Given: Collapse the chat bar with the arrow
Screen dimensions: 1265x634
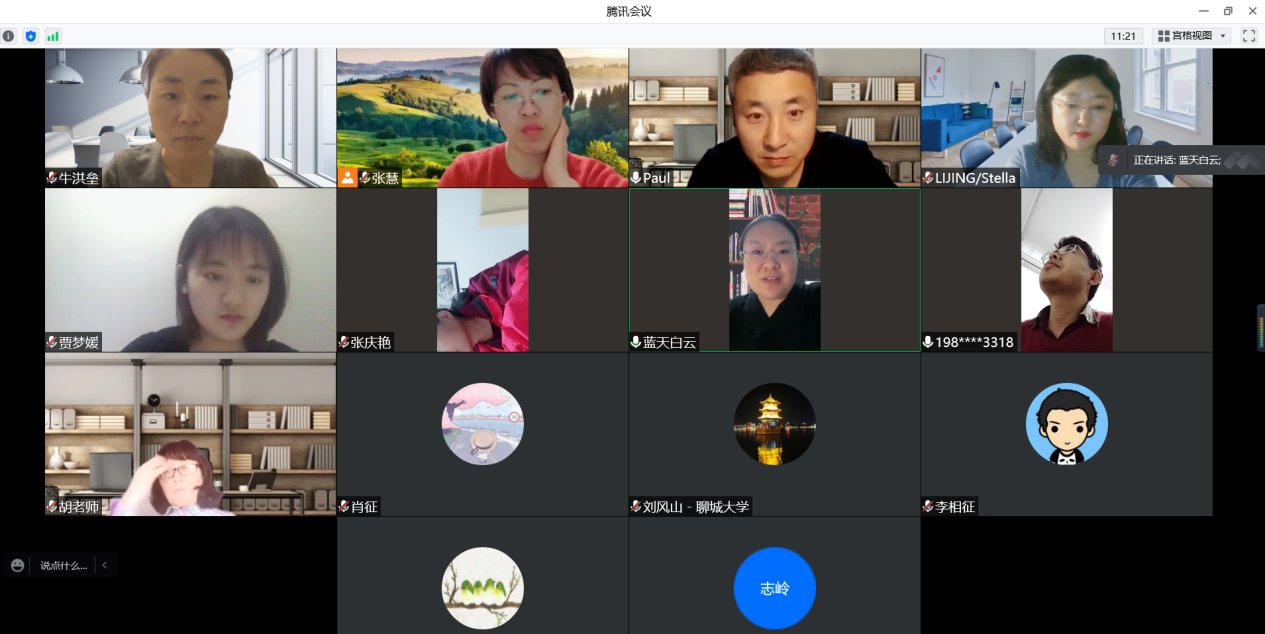Looking at the screenshot, I should coord(104,565).
